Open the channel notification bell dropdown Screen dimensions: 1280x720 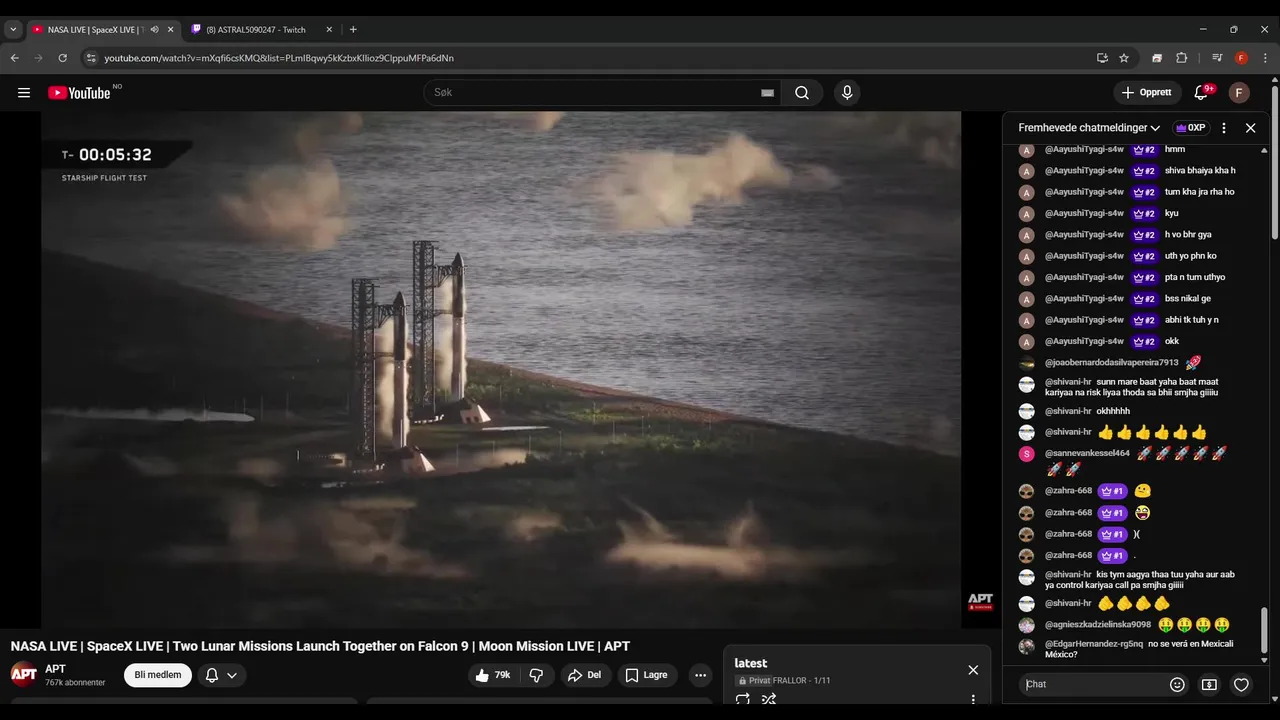point(221,675)
